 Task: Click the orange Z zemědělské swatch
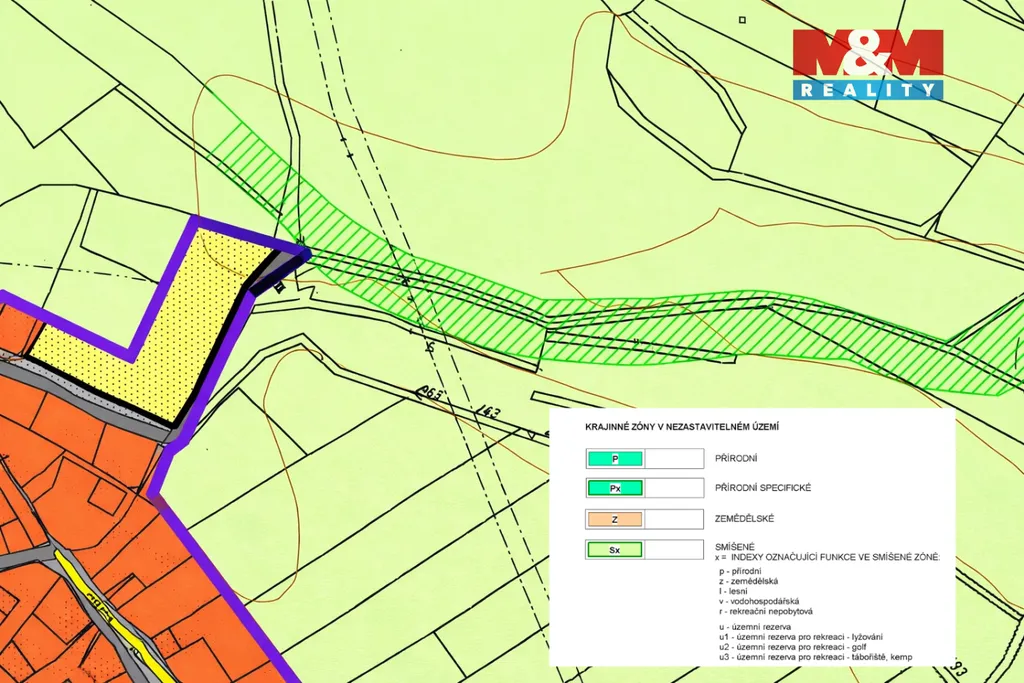pyautogui.click(x=614, y=519)
